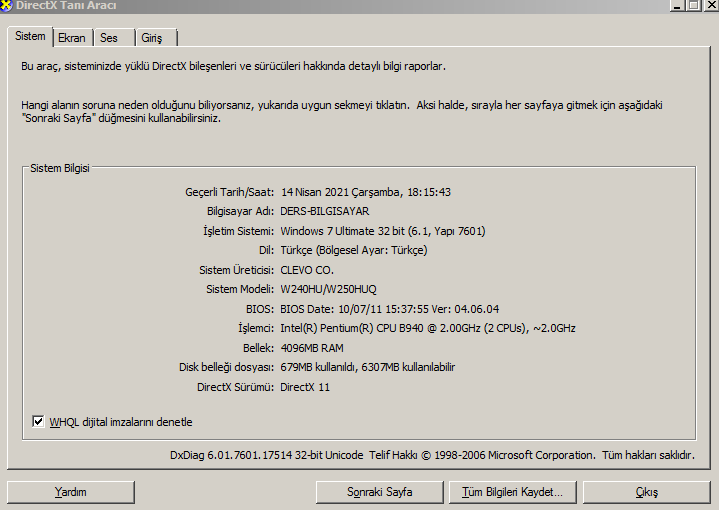Exit with the Çıkış button
This screenshot has height=510, width=719.
click(x=647, y=492)
